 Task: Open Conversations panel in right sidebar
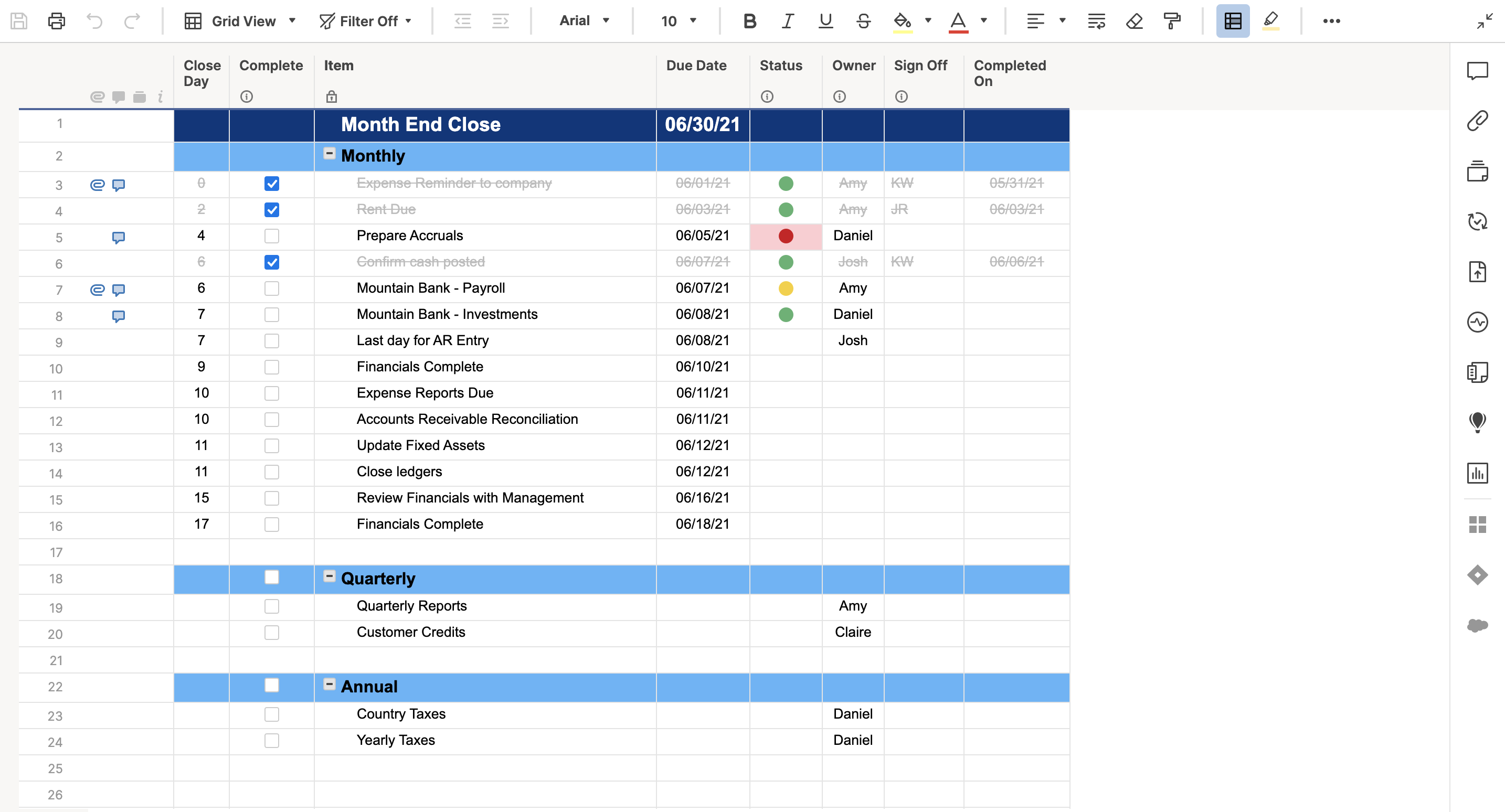point(1477,71)
